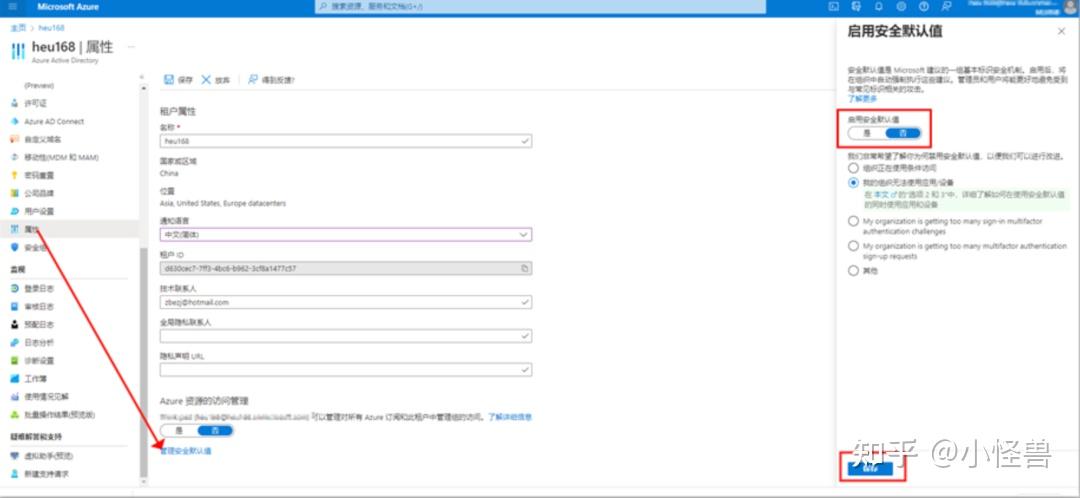Select 'too many multifactor sign-up requests' option
The image size is (1080, 498).
[x=853, y=246]
